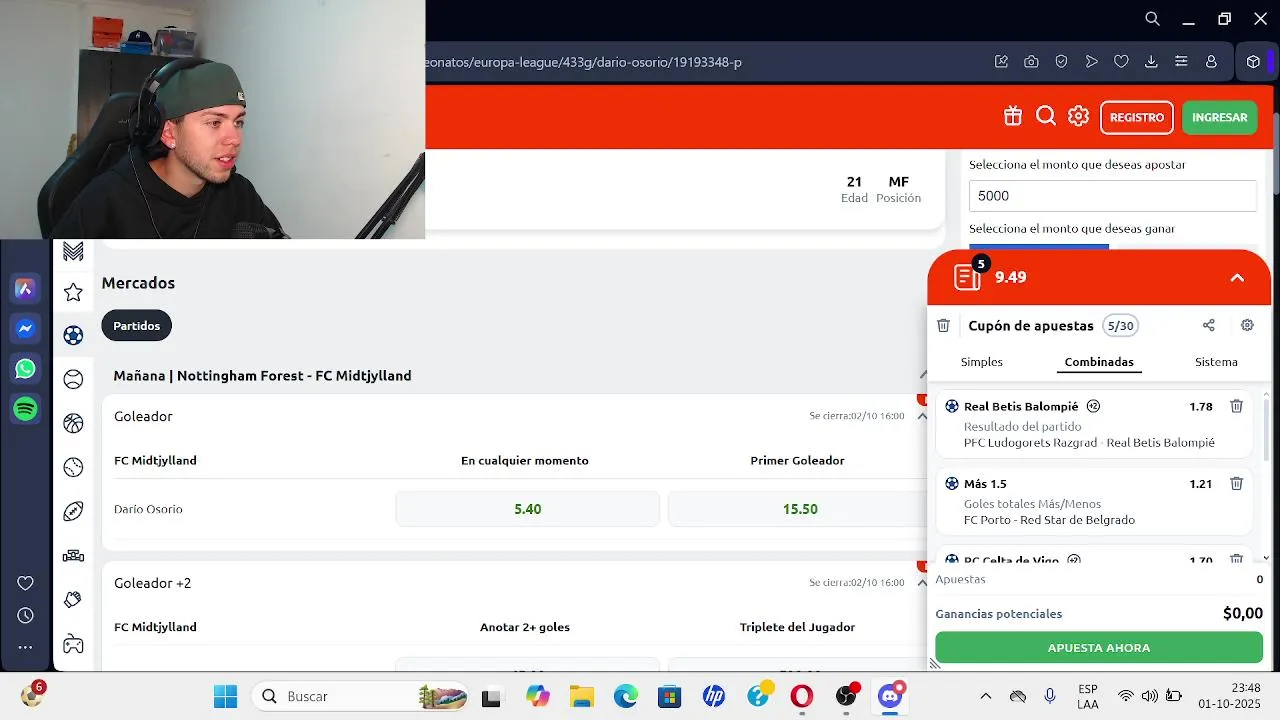
Task: Open extensions cube icon in browser toolbar
Action: 1253,62
